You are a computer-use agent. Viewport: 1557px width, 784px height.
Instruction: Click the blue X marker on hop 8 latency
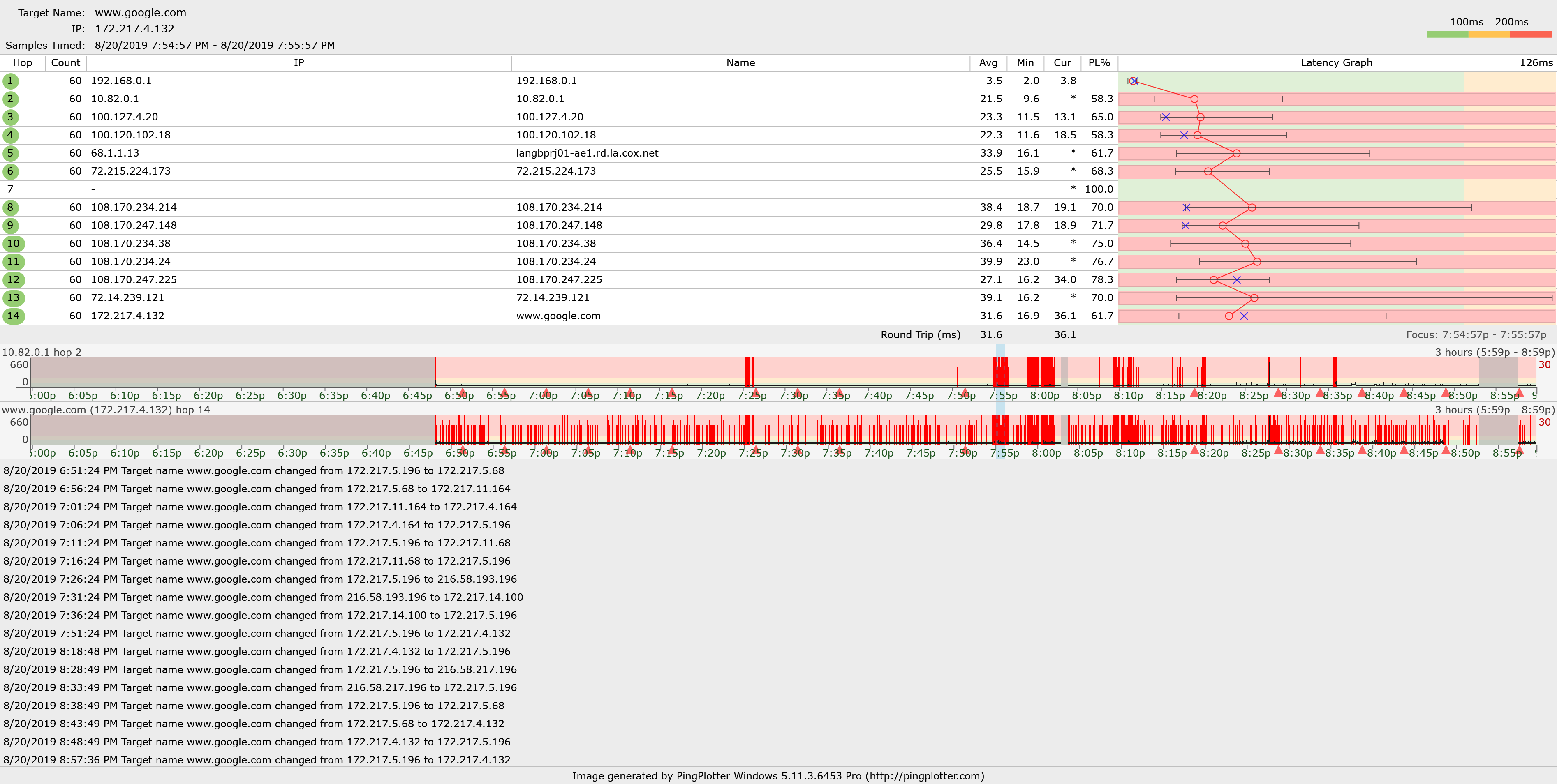1187,208
